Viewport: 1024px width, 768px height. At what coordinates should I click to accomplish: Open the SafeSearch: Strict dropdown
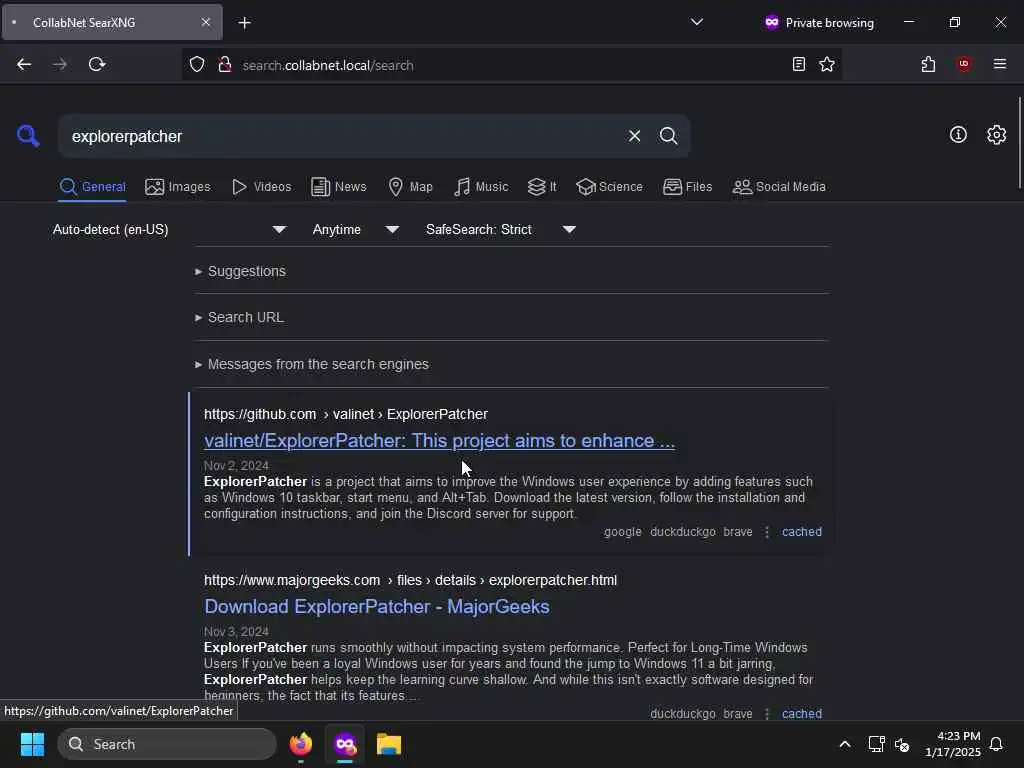[500, 229]
